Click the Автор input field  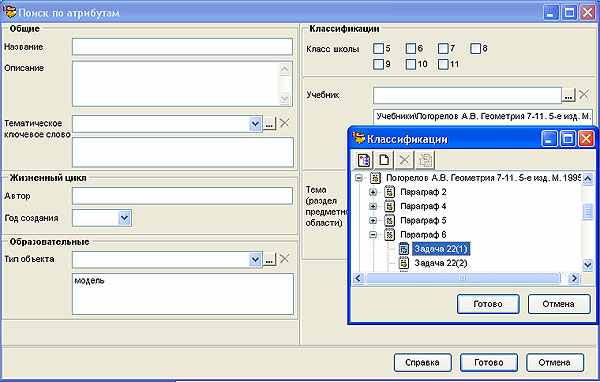pos(183,196)
